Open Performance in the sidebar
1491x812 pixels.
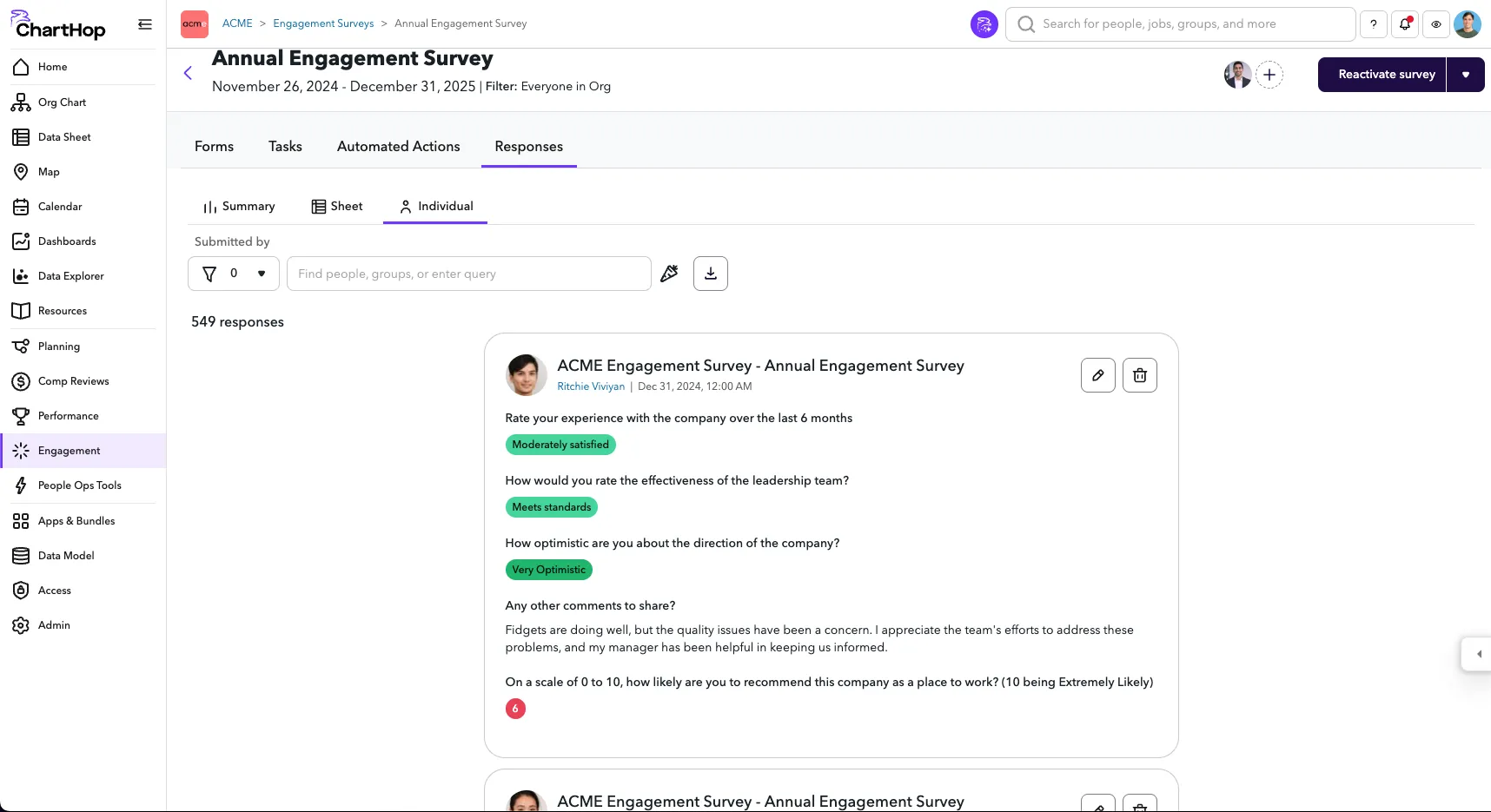[83, 416]
